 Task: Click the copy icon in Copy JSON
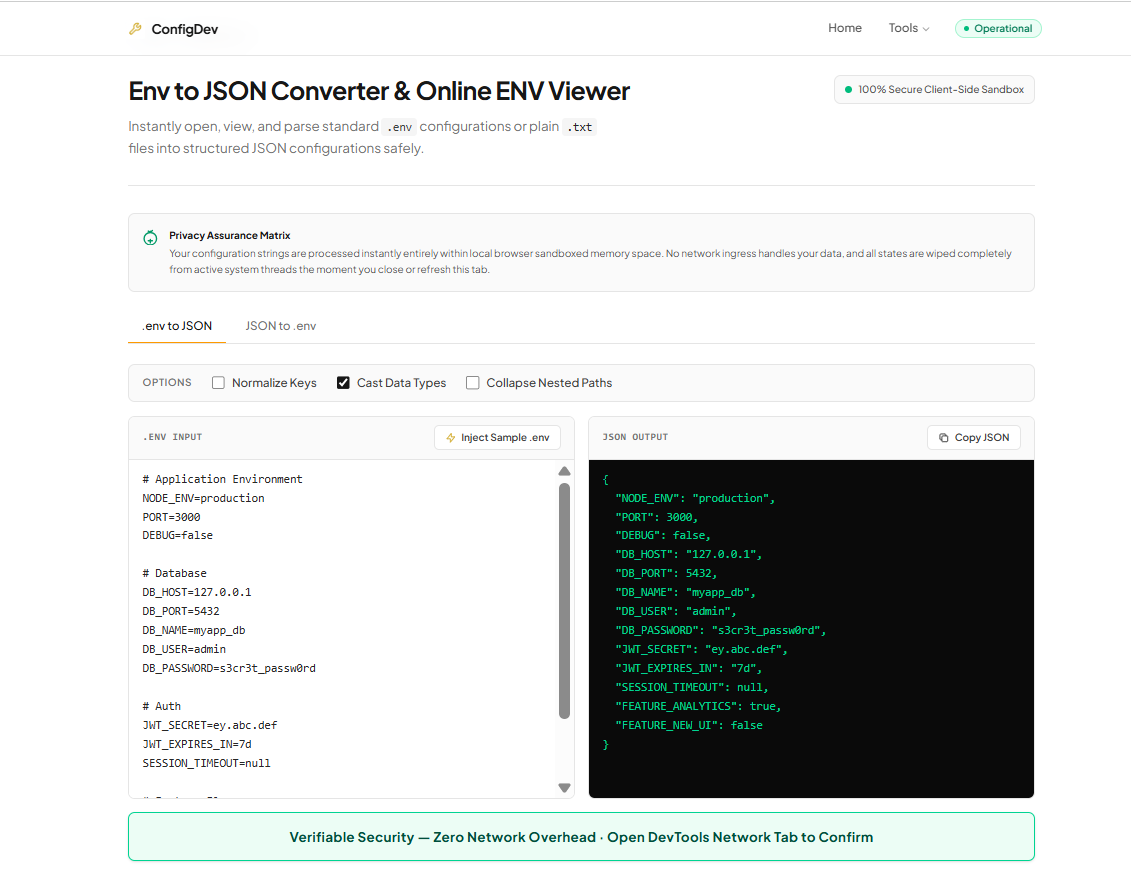(x=943, y=438)
